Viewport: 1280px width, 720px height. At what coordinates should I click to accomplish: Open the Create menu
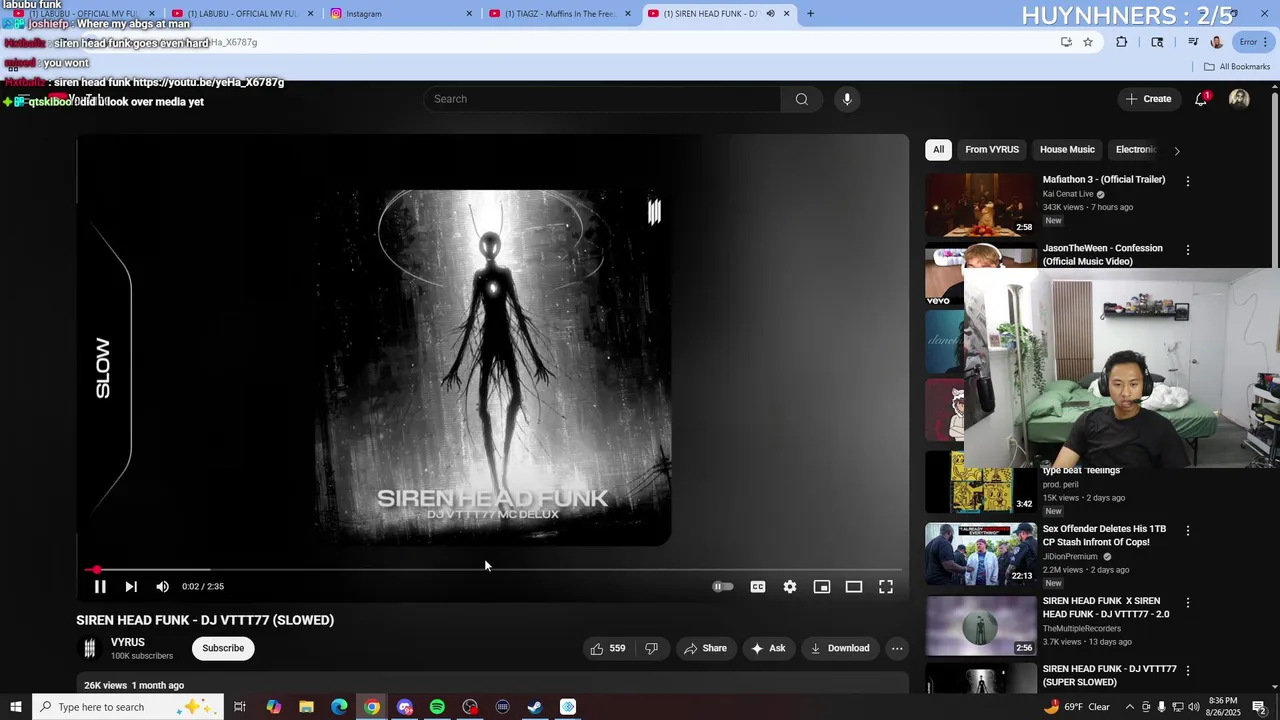click(x=1148, y=99)
